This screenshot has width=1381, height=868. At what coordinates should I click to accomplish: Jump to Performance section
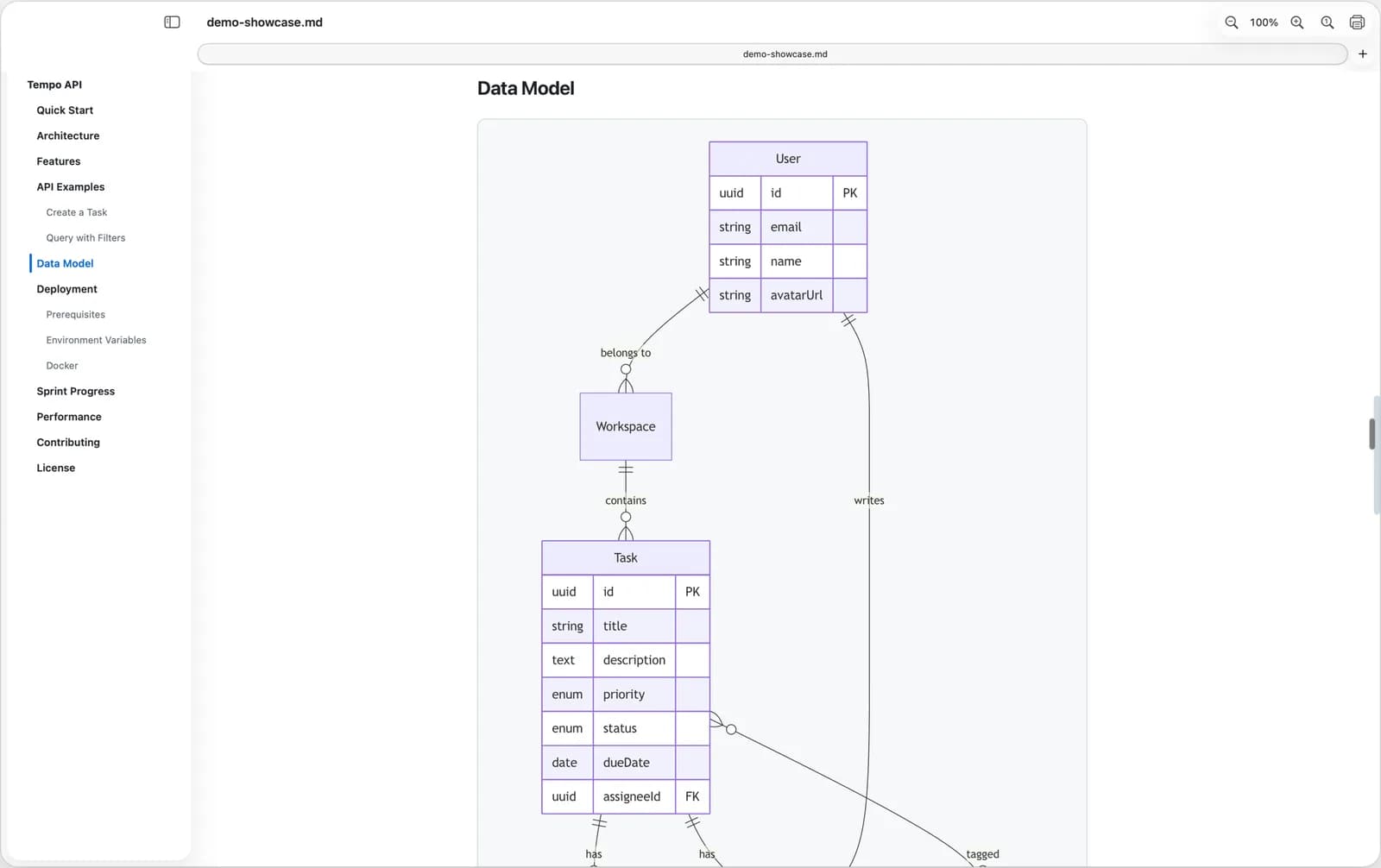pos(69,417)
